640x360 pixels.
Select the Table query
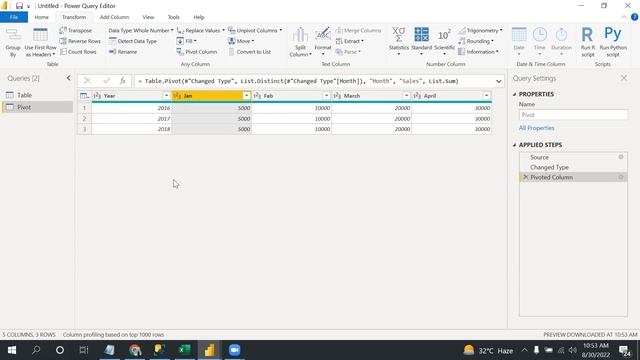point(38,95)
